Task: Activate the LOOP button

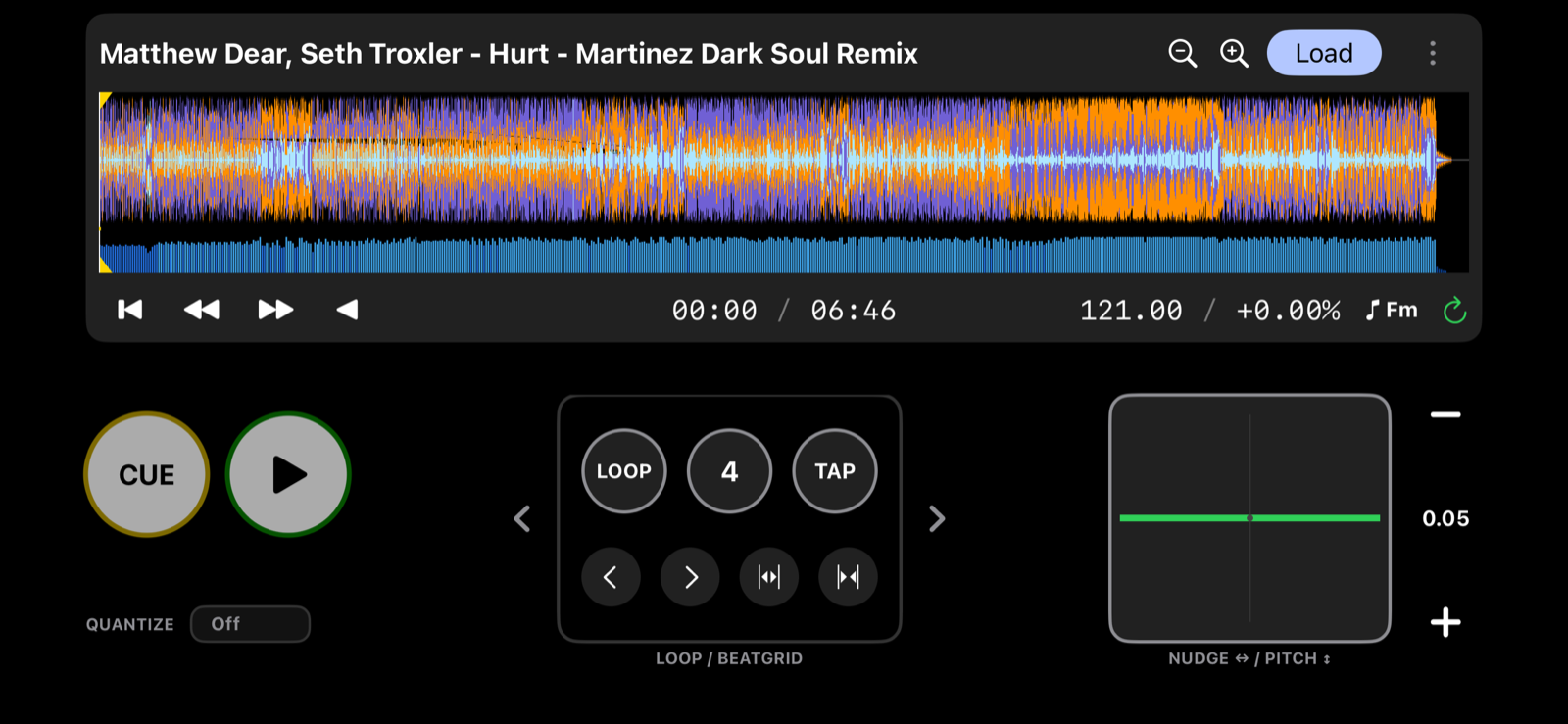Action: pos(624,471)
